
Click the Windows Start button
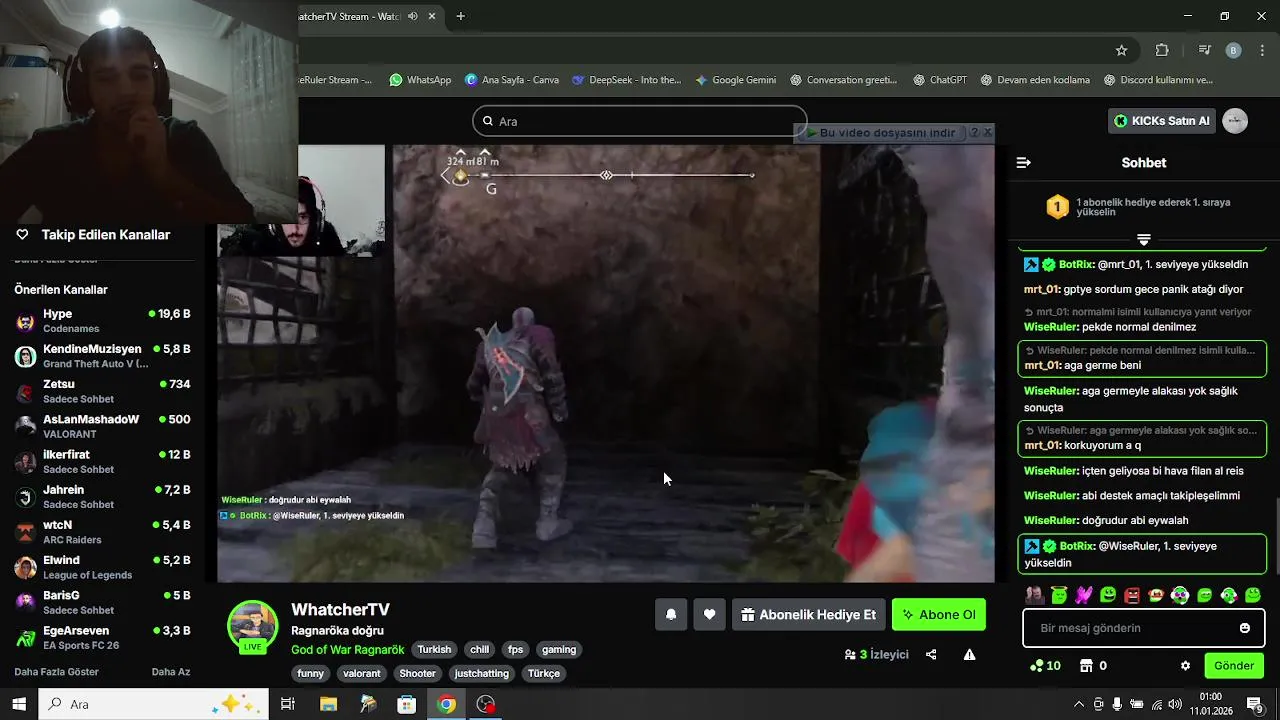click(x=19, y=704)
